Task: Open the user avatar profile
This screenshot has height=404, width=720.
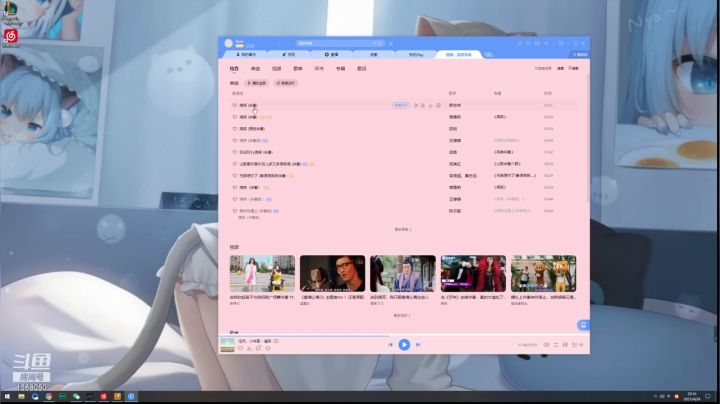Action: pyautogui.click(x=228, y=43)
